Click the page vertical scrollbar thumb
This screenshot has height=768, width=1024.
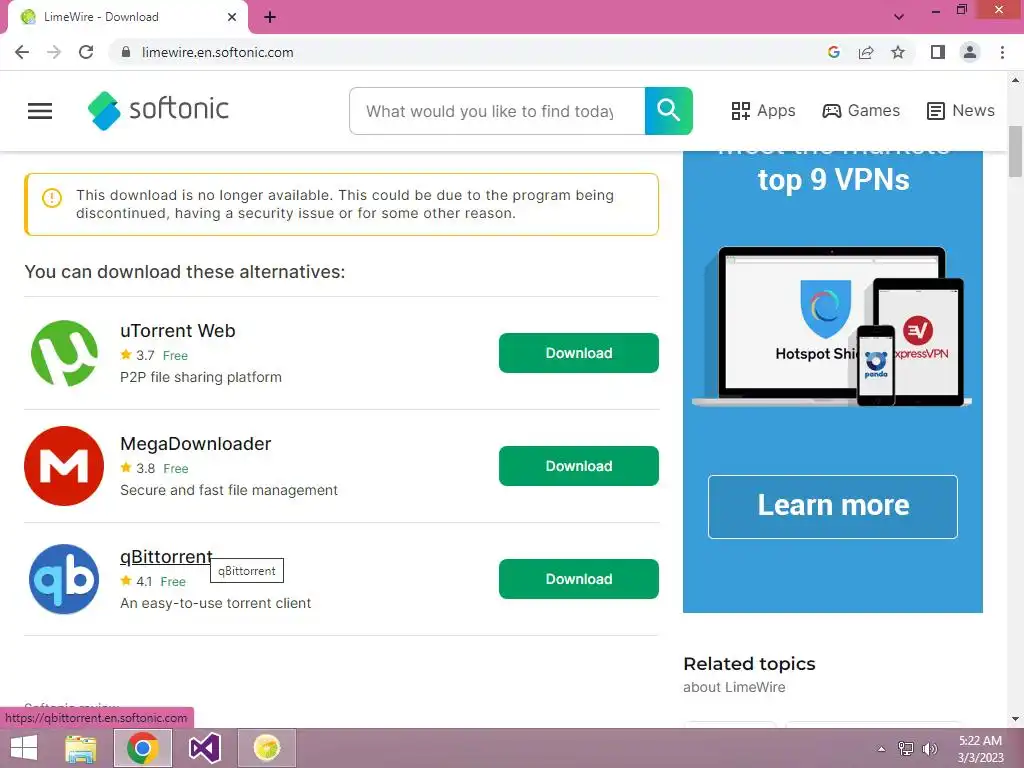(x=1016, y=152)
